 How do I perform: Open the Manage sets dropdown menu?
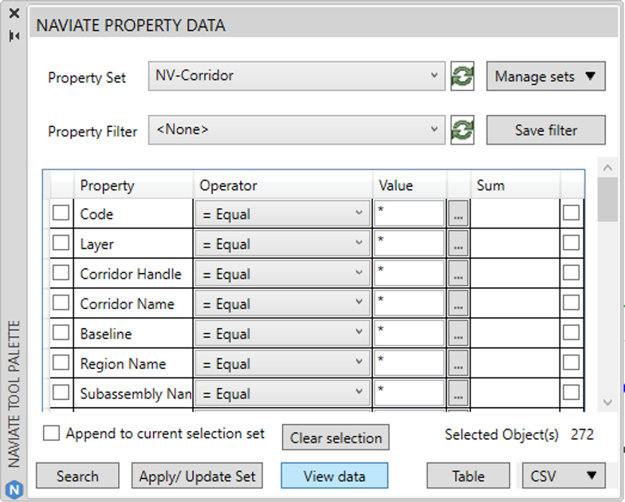546,76
